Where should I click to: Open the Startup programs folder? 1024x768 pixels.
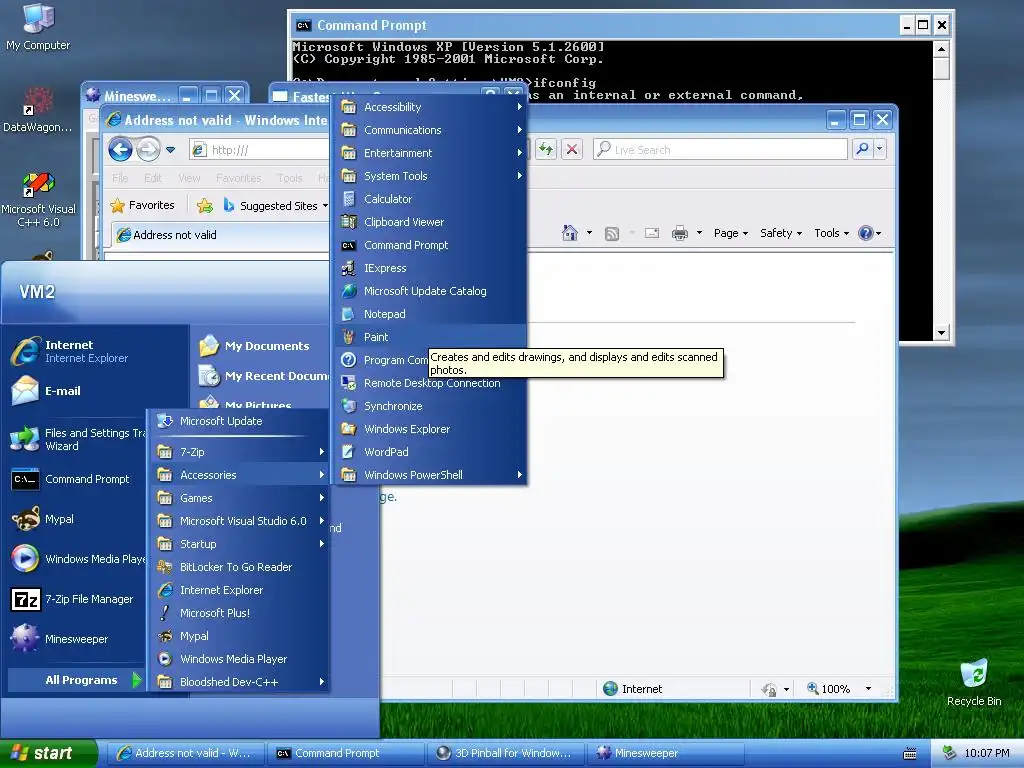[240, 544]
